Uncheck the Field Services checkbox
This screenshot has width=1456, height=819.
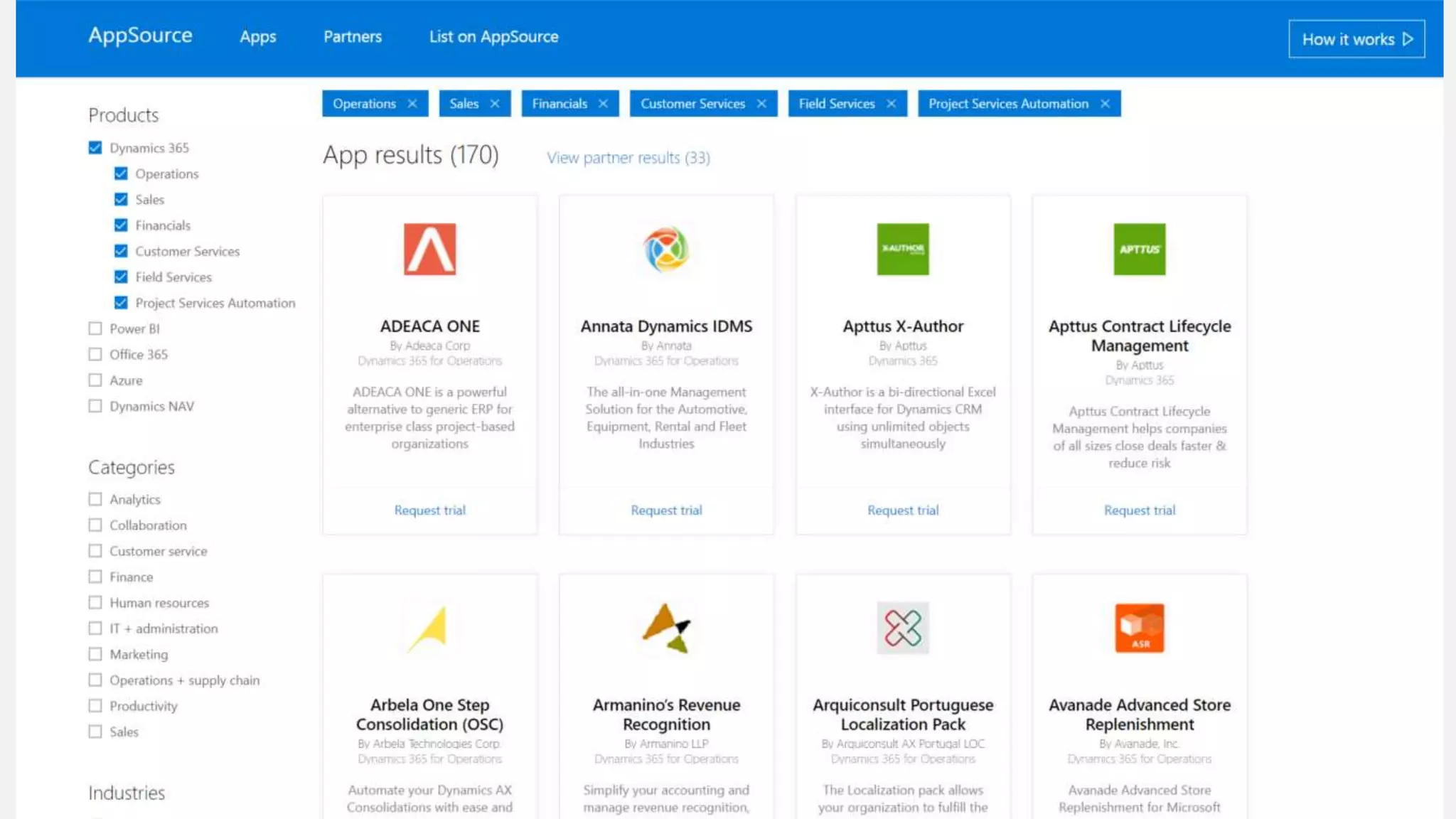(121, 277)
